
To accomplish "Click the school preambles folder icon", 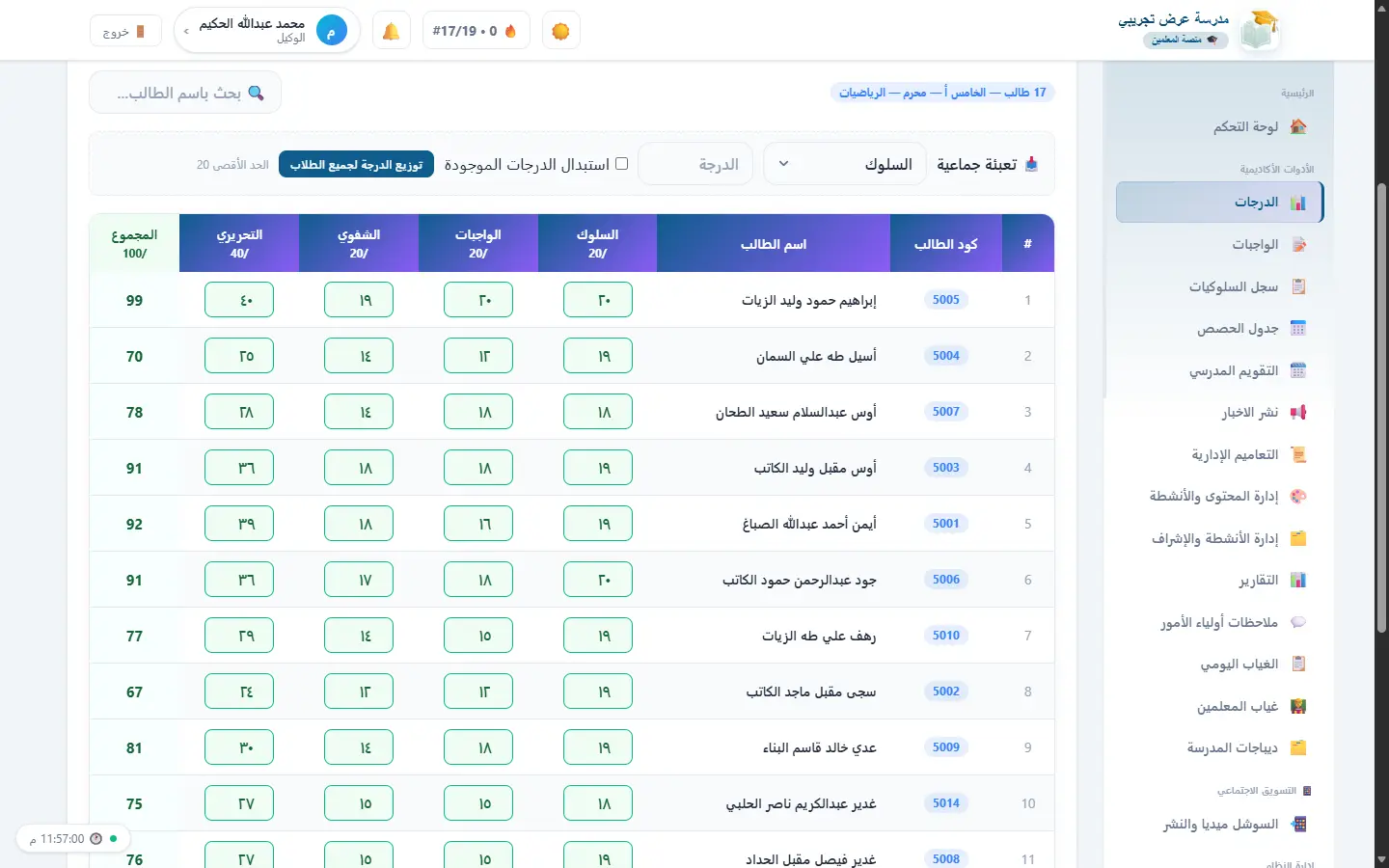I will (1298, 748).
